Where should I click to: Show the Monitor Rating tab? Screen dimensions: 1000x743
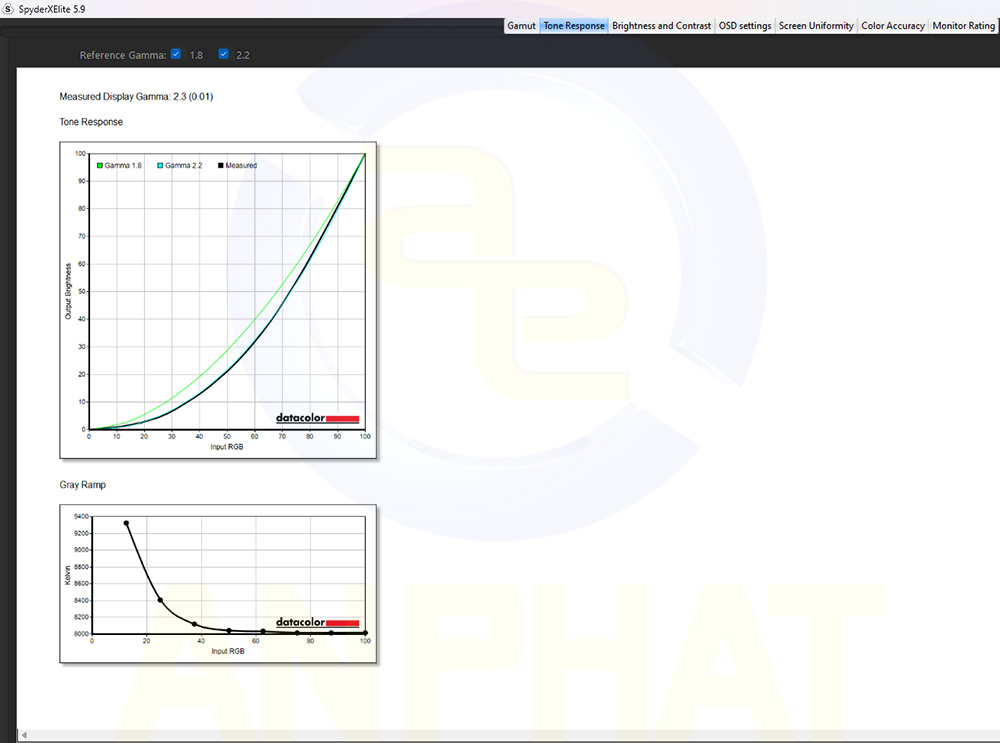pos(963,26)
